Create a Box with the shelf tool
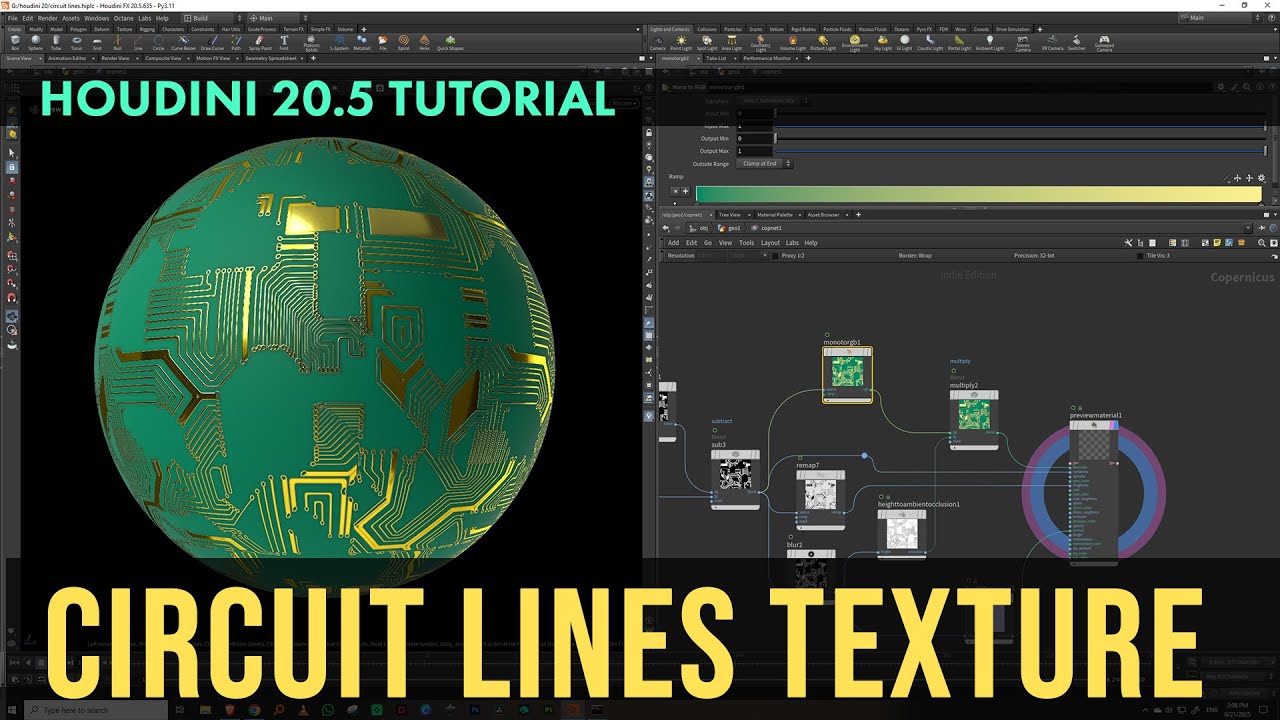Screen dimensions: 1280x720 pyautogui.click(x=14, y=43)
